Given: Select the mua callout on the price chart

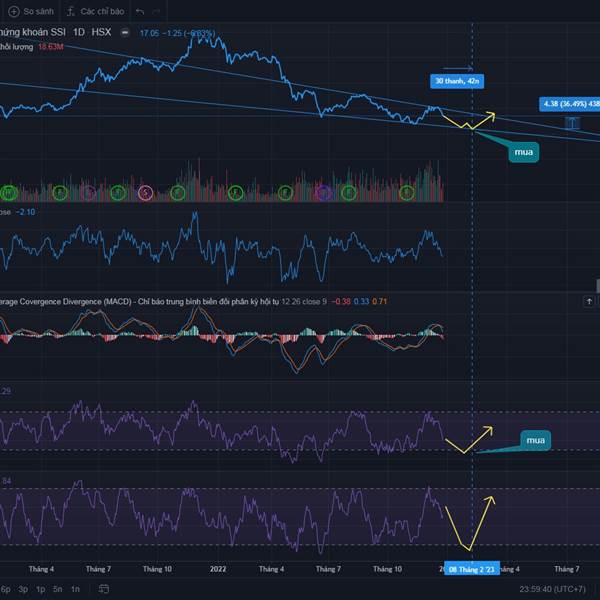Looking at the screenshot, I should [x=523, y=152].
